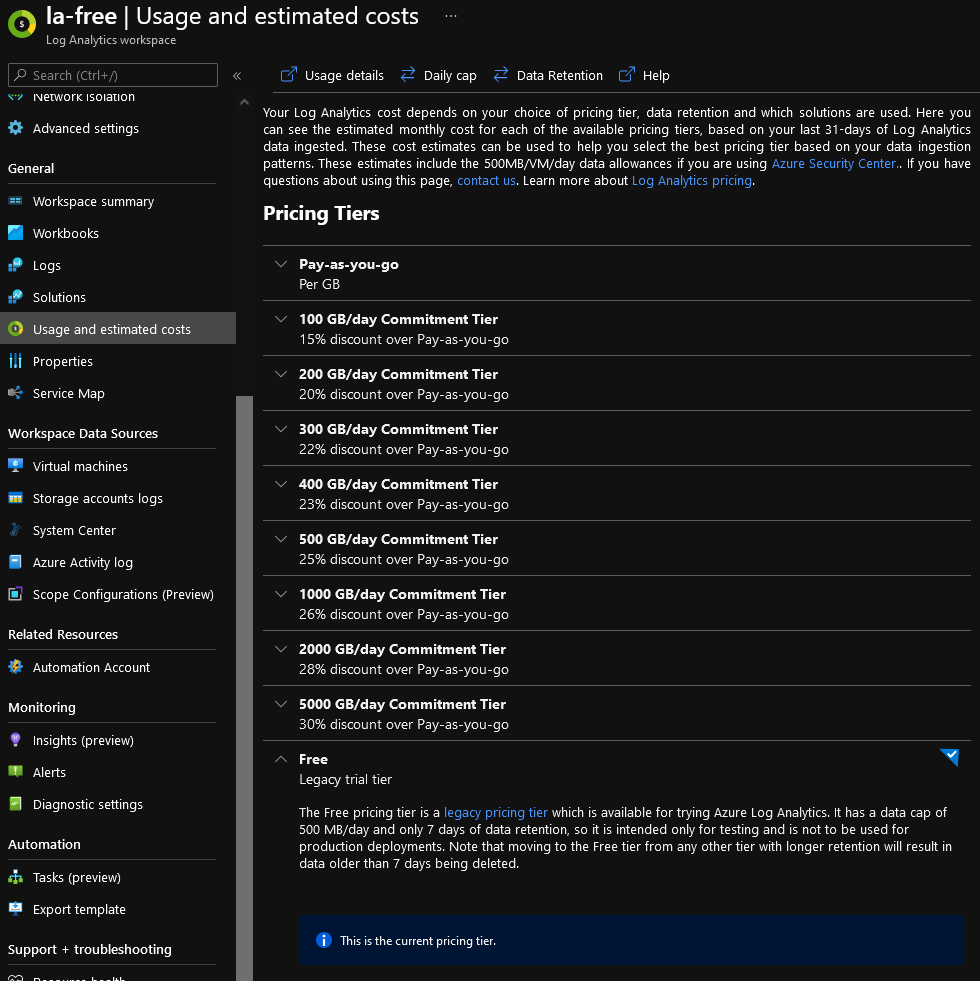Click the Logs icon in sidebar
This screenshot has height=981, width=980.
(x=16, y=265)
